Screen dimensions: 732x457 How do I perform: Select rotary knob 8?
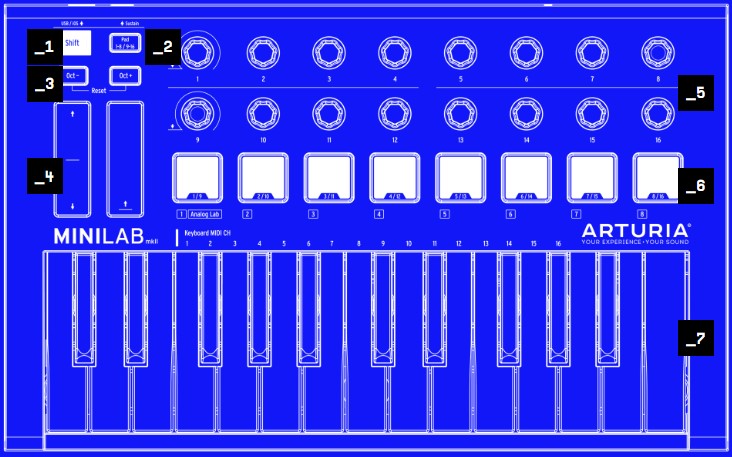tap(658, 52)
